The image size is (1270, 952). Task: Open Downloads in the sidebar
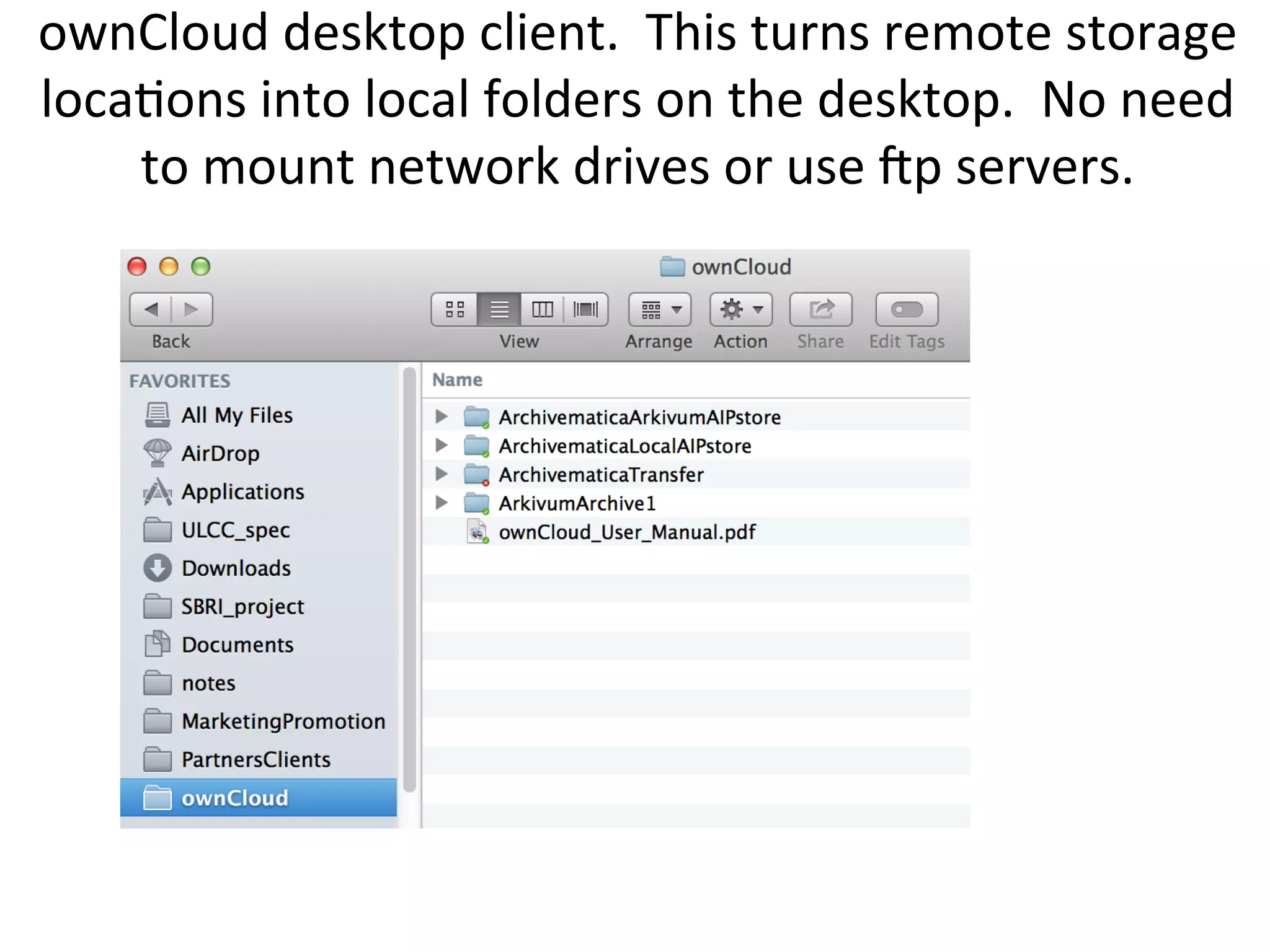coord(259,568)
